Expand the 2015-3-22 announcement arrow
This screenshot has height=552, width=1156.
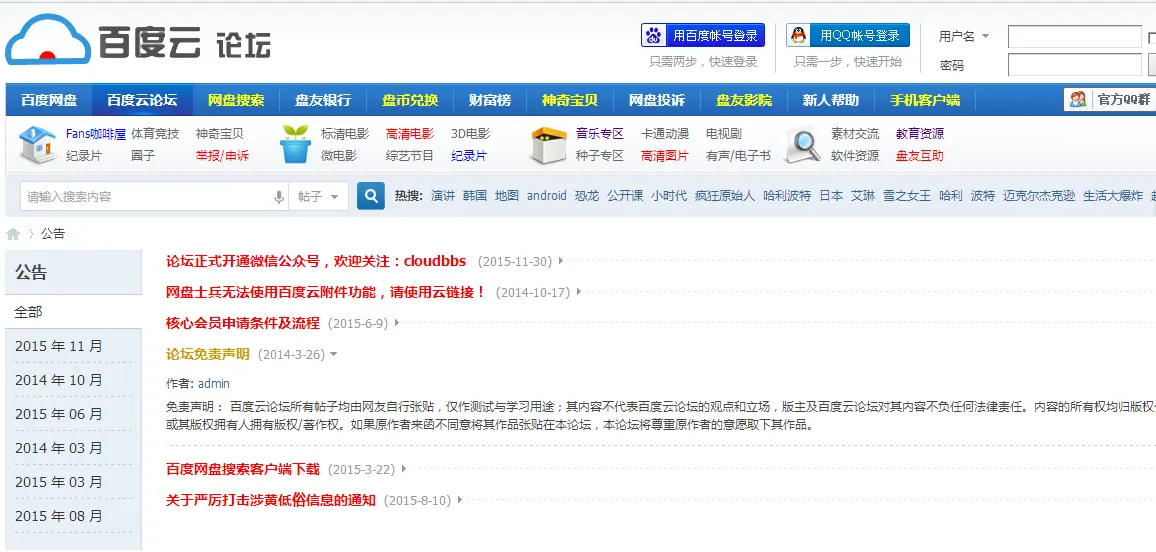pyautogui.click(x=404, y=469)
